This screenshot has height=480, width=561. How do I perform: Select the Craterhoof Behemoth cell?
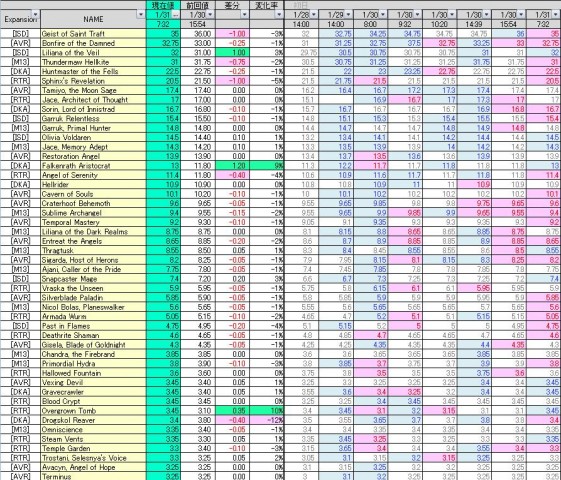(93, 203)
